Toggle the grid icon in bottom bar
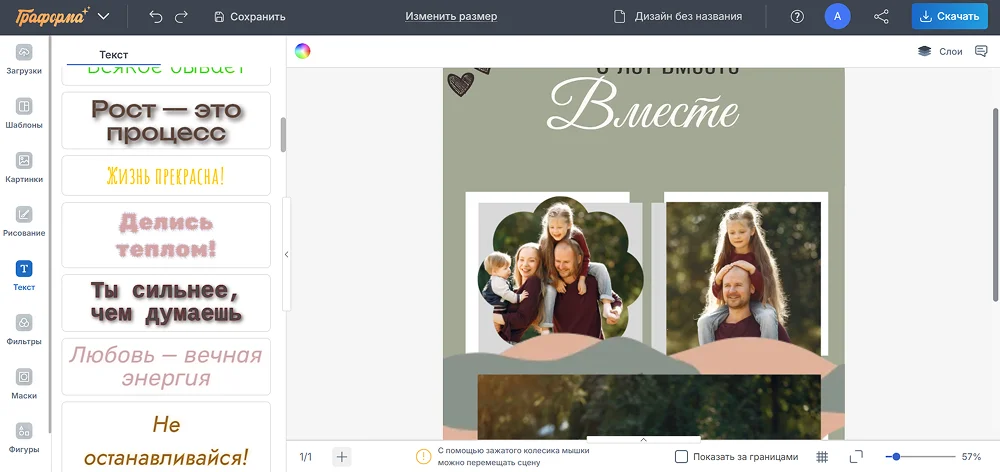Viewport: 1000px width, 472px height. (x=823, y=457)
